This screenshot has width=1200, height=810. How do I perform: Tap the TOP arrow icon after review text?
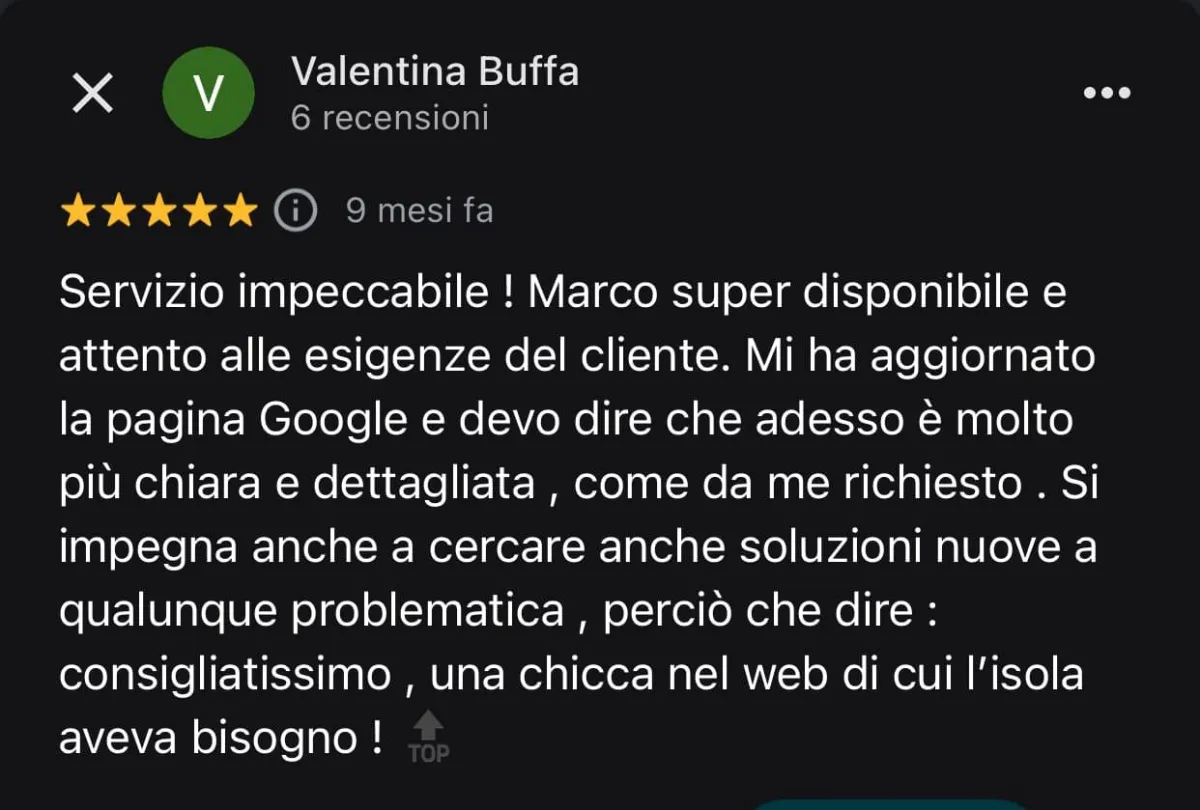pos(429,735)
